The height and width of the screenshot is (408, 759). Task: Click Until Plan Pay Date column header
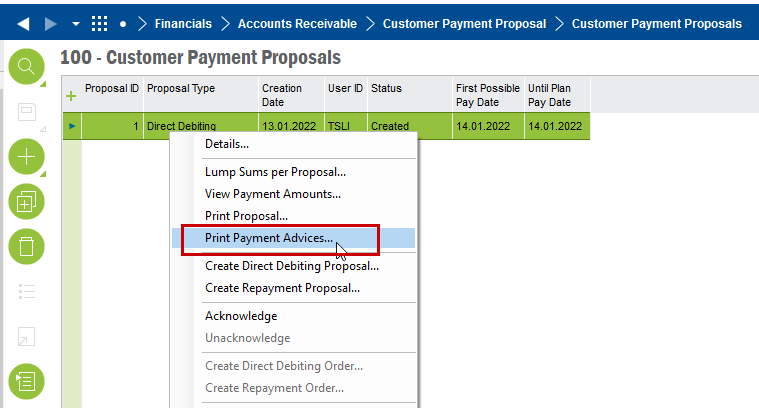pos(557,95)
